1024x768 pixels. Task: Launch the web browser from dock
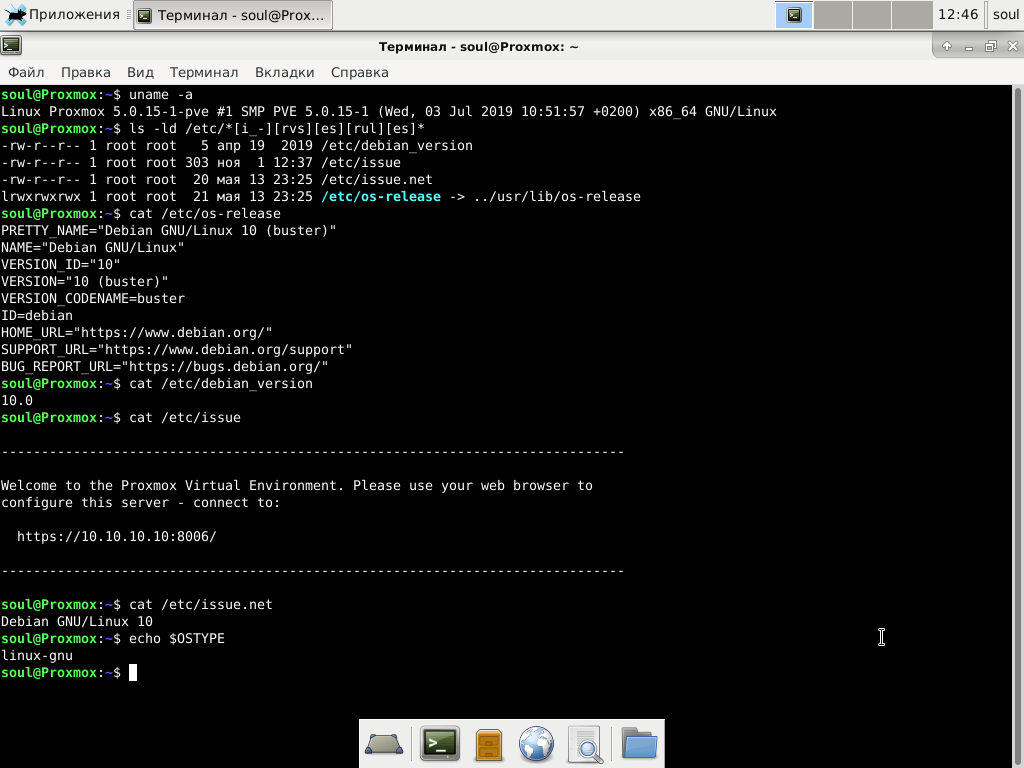(536, 744)
